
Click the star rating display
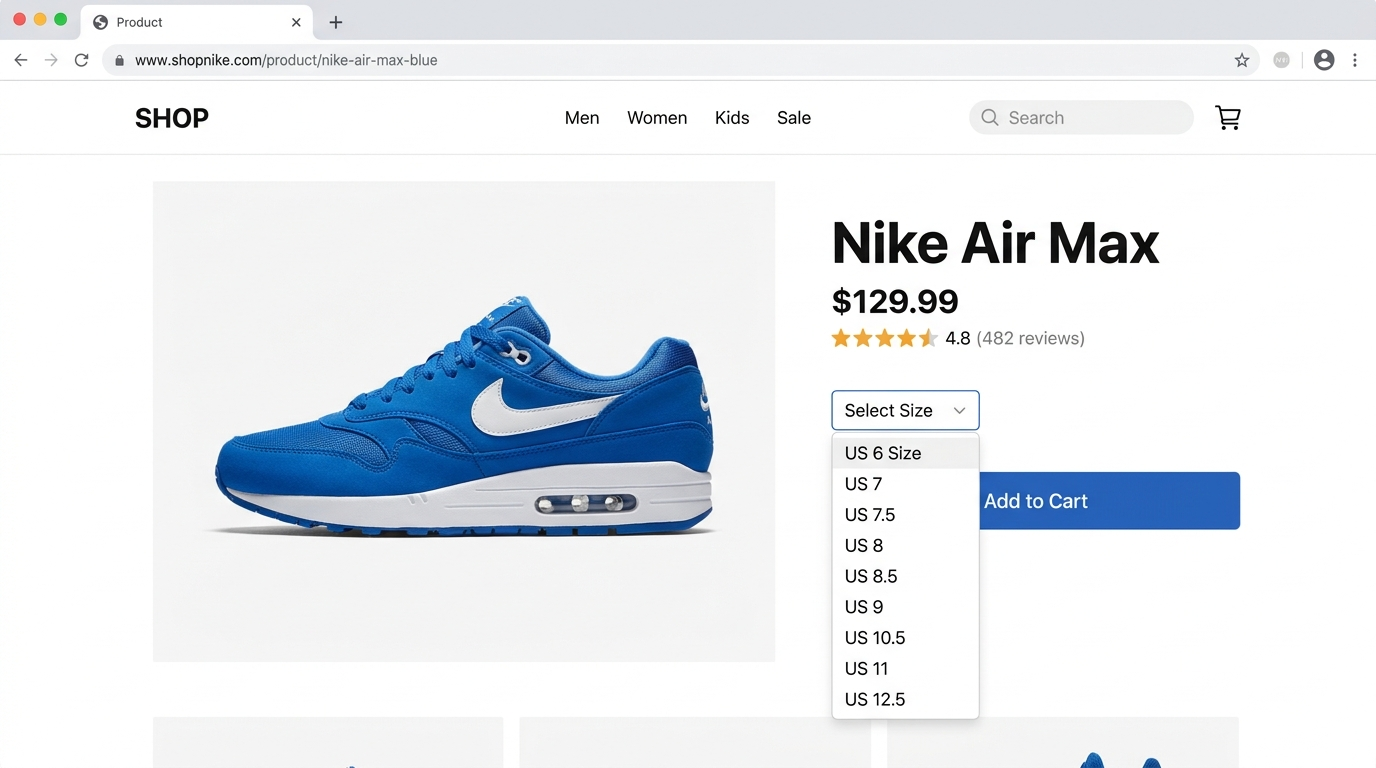tap(885, 338)
